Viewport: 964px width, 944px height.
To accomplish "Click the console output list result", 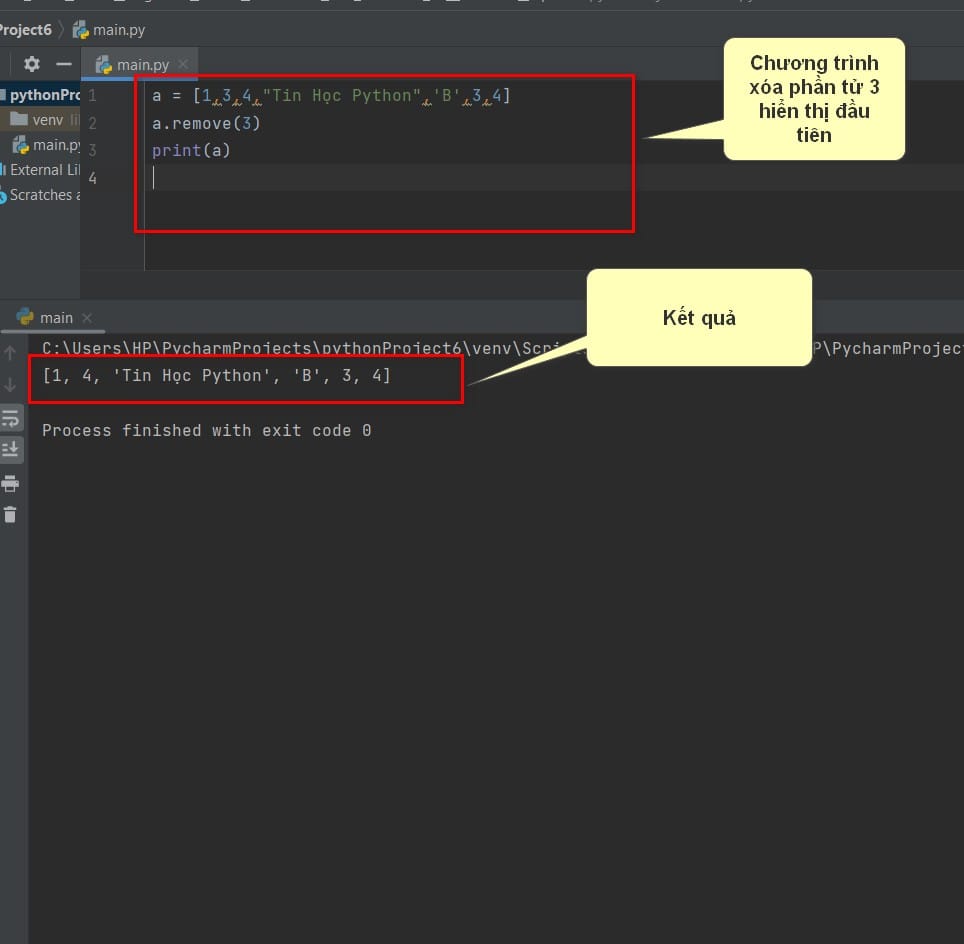I will [x=216, y=376].
